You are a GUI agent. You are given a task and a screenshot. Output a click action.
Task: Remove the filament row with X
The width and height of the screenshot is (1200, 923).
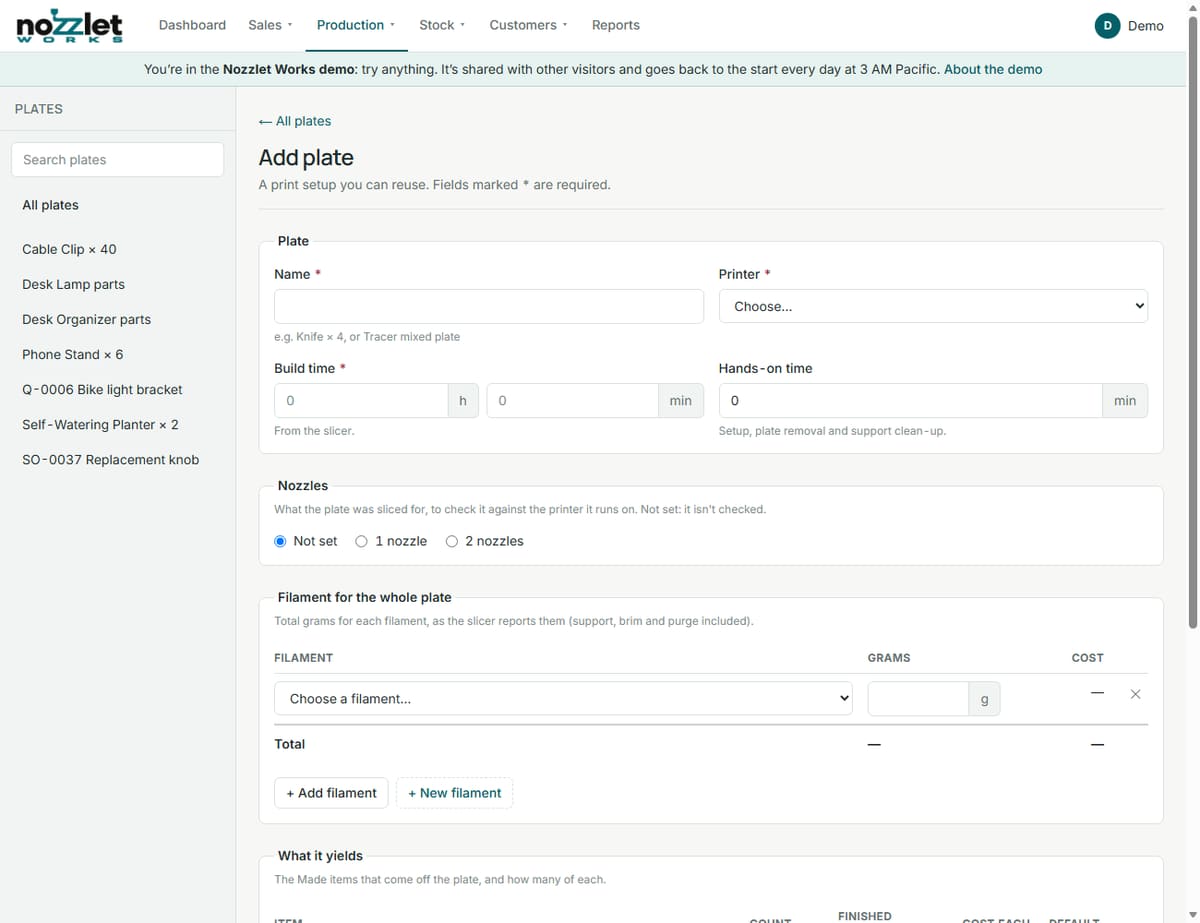(x=1135, y=694)
